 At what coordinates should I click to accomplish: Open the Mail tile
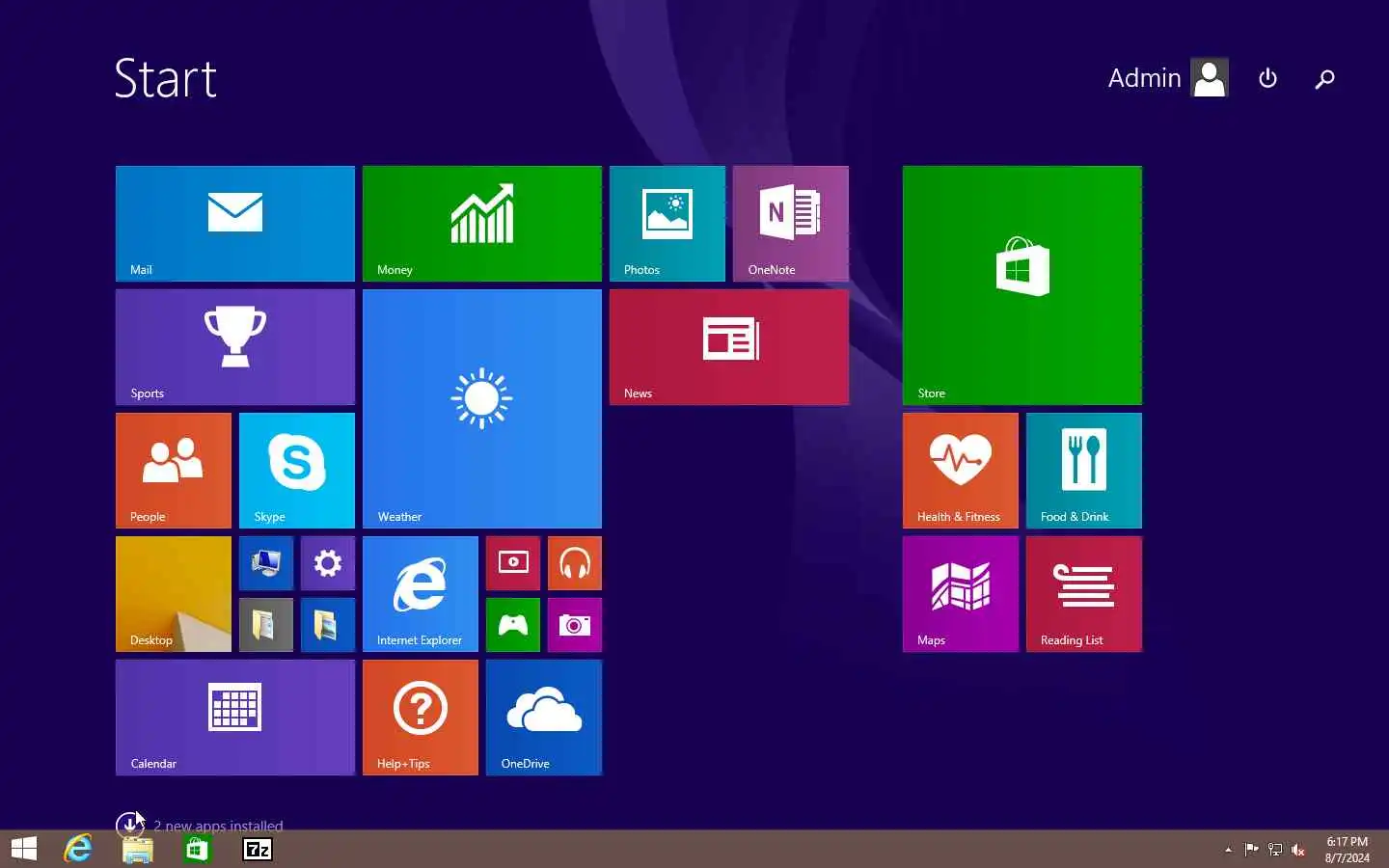tap(235, 224)
